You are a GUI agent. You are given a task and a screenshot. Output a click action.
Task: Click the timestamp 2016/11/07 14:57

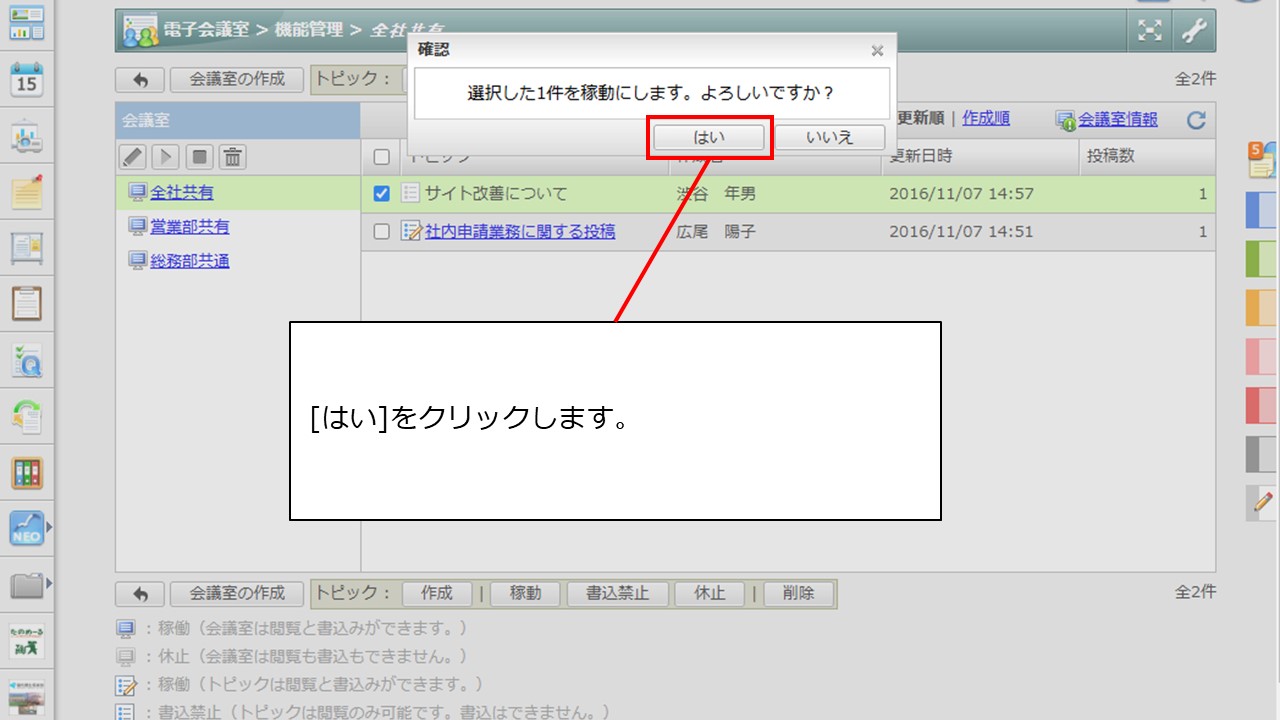pyautogui.click(x=961, y=194)
